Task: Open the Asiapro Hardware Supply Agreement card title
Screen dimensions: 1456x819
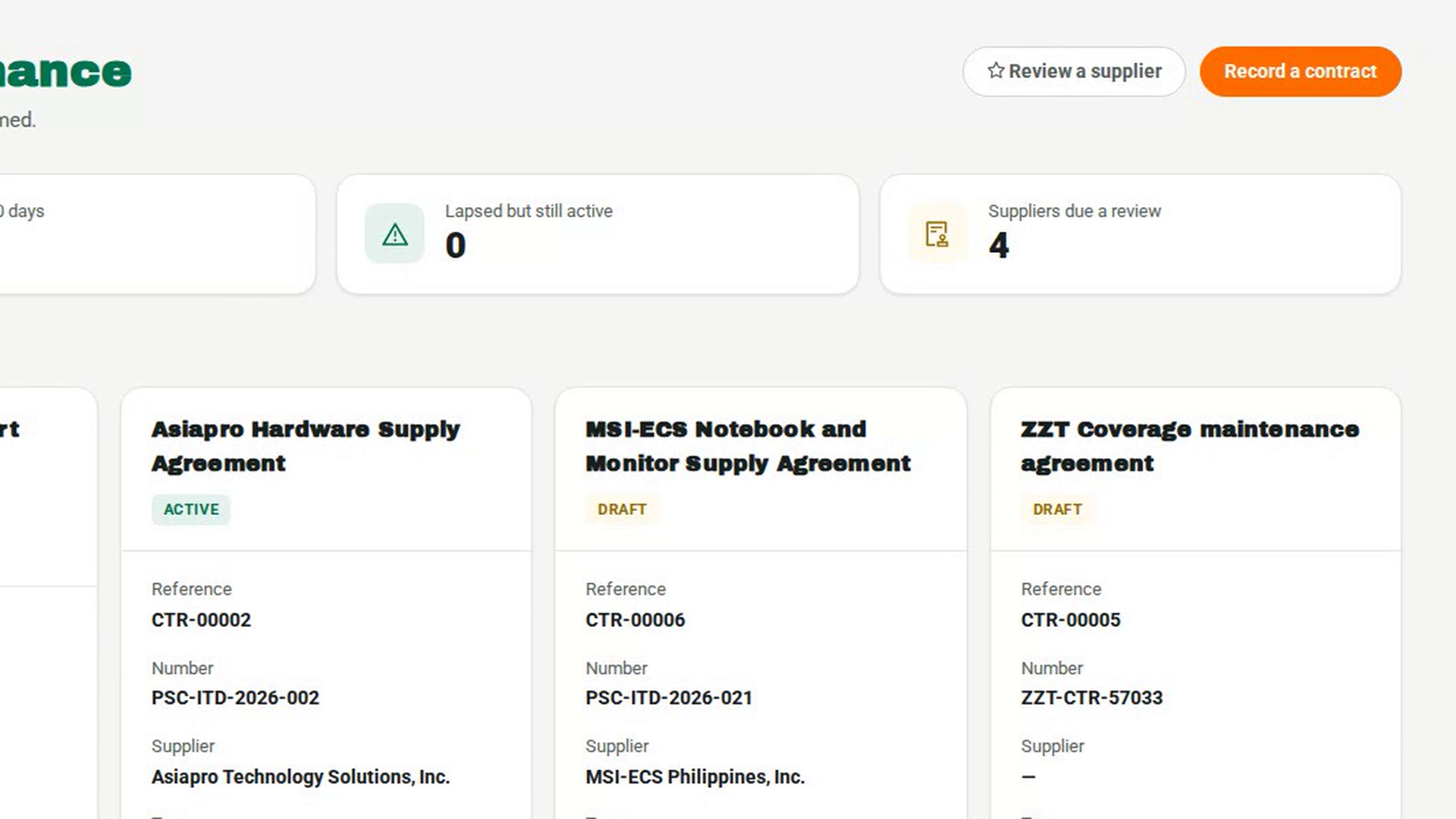Action: pos(306,446)
